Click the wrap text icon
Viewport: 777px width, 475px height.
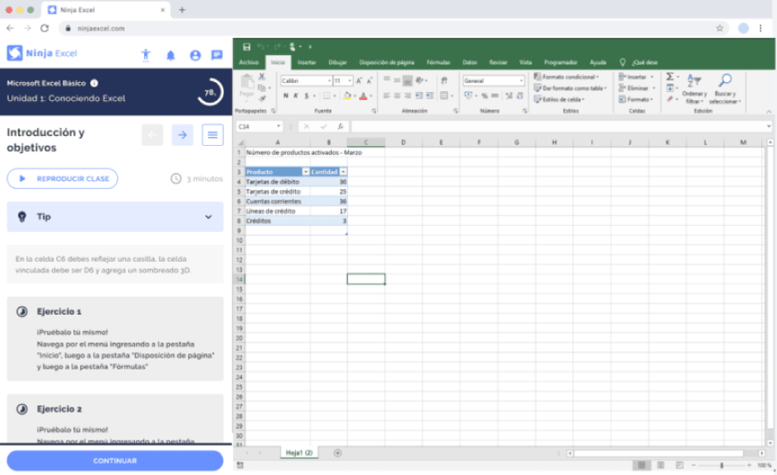(x=444, y=80)
